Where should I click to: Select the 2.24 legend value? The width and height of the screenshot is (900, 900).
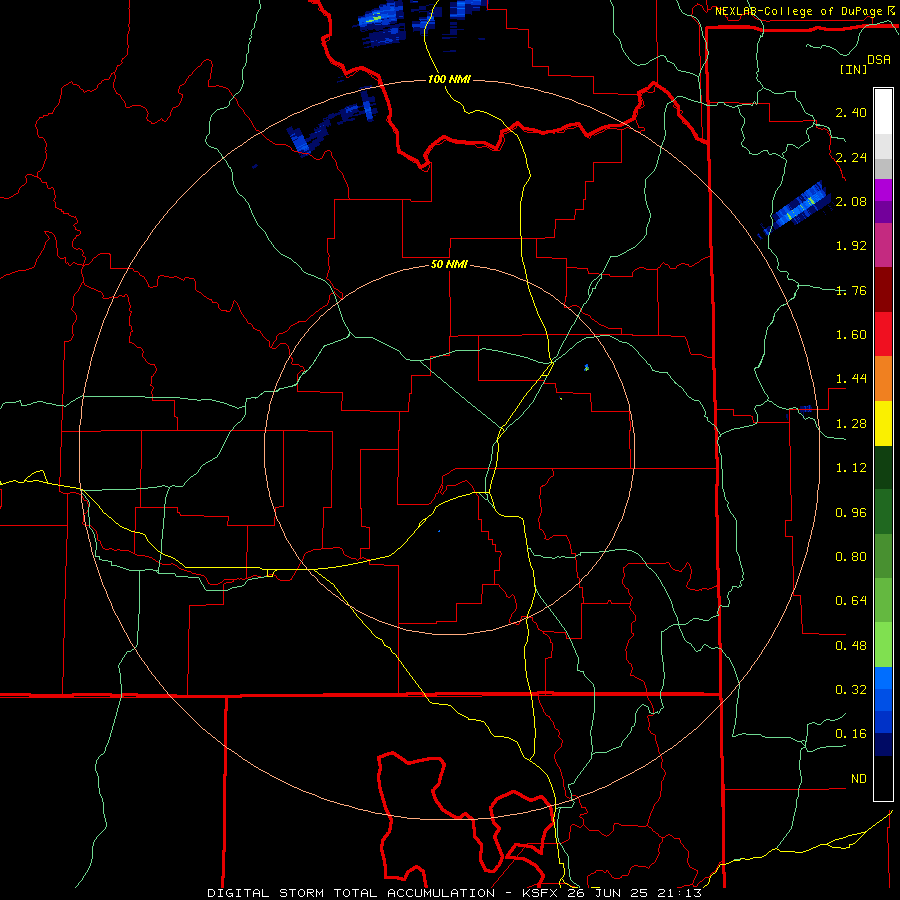[851, 157]
